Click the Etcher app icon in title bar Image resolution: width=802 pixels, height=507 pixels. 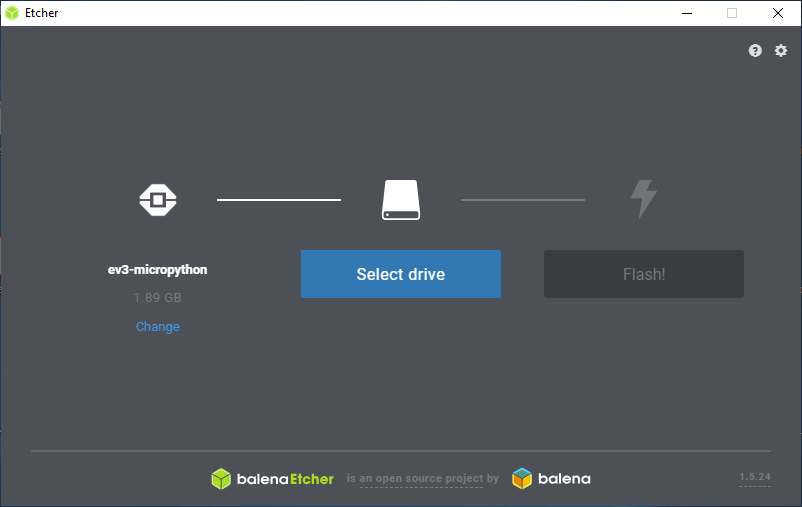click(x=12, y=13)
